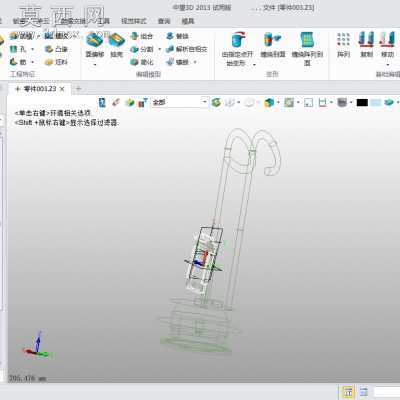This screenshot has height=400, width=400.
Task: Select the 解析自相交 tool
Action: tap(187, 49)
